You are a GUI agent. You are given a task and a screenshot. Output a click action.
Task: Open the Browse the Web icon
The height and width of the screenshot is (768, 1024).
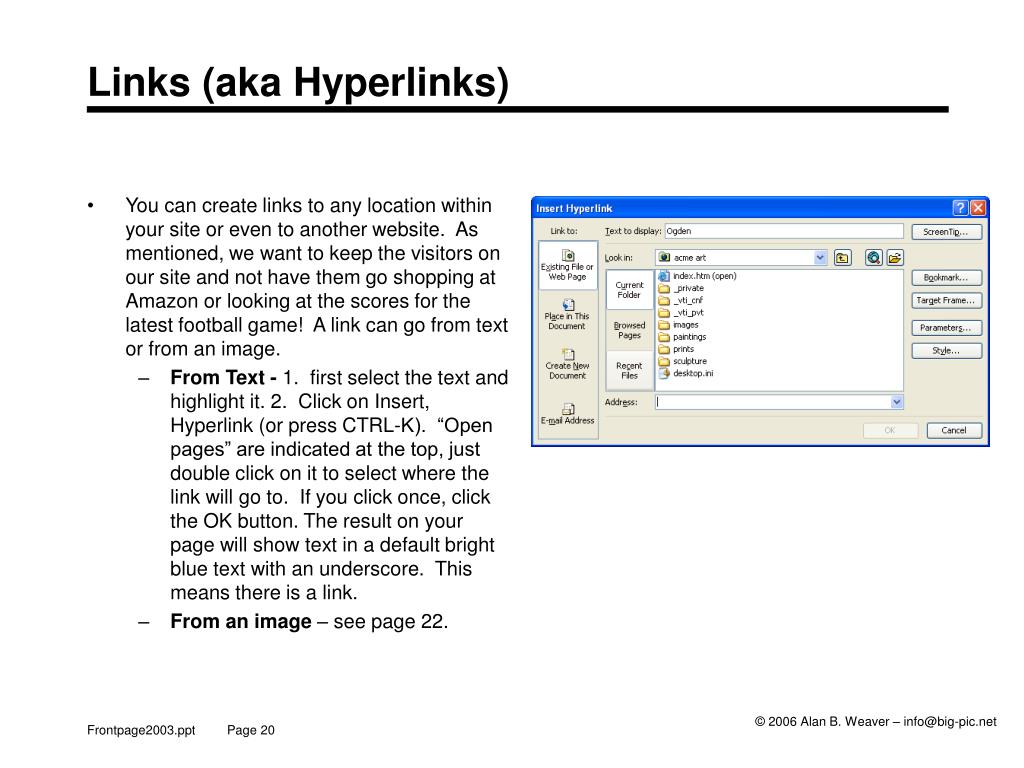[x=873, y=258]
